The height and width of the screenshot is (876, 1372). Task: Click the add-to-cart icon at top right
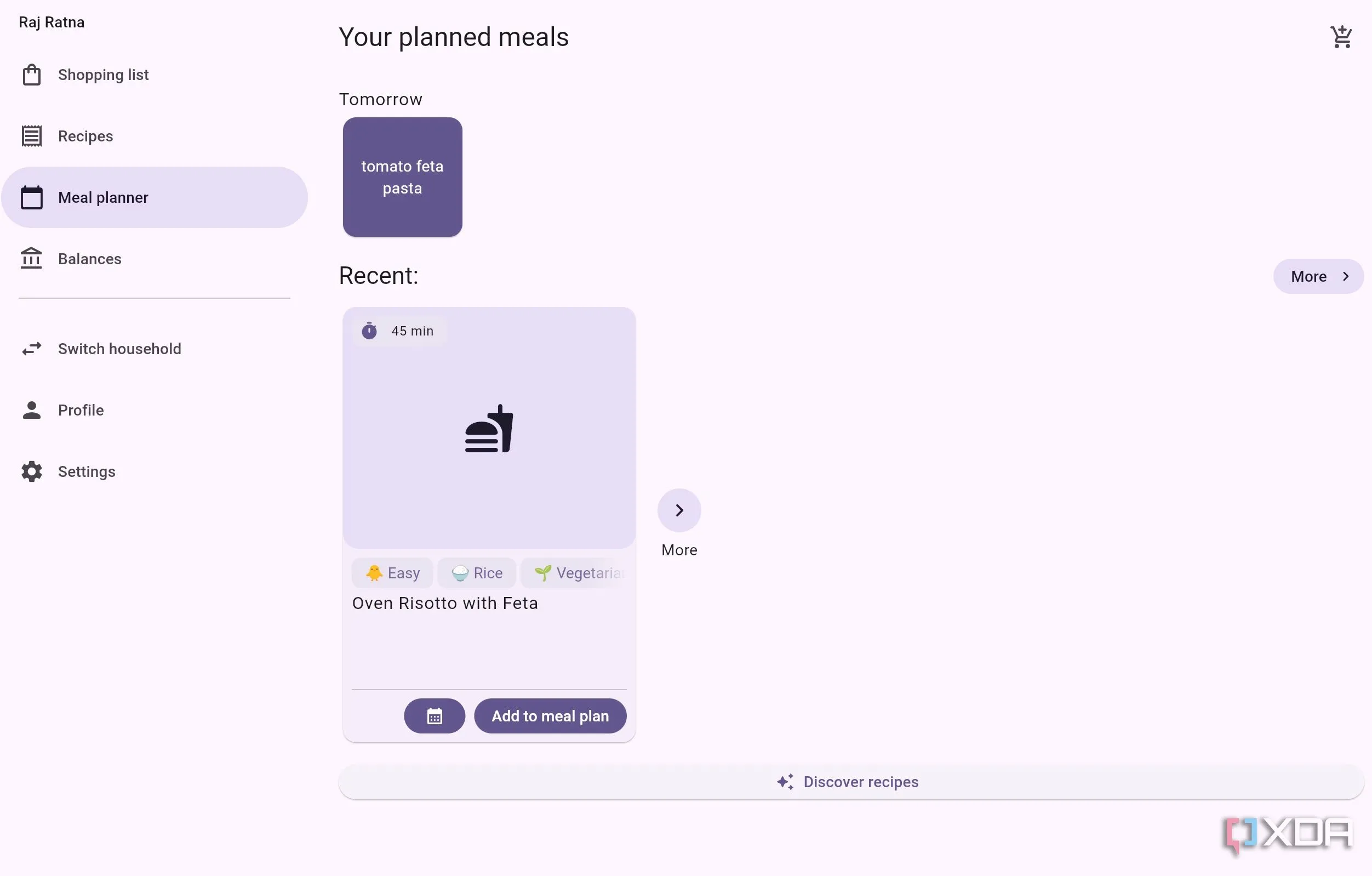click(x=1341, y=37)
